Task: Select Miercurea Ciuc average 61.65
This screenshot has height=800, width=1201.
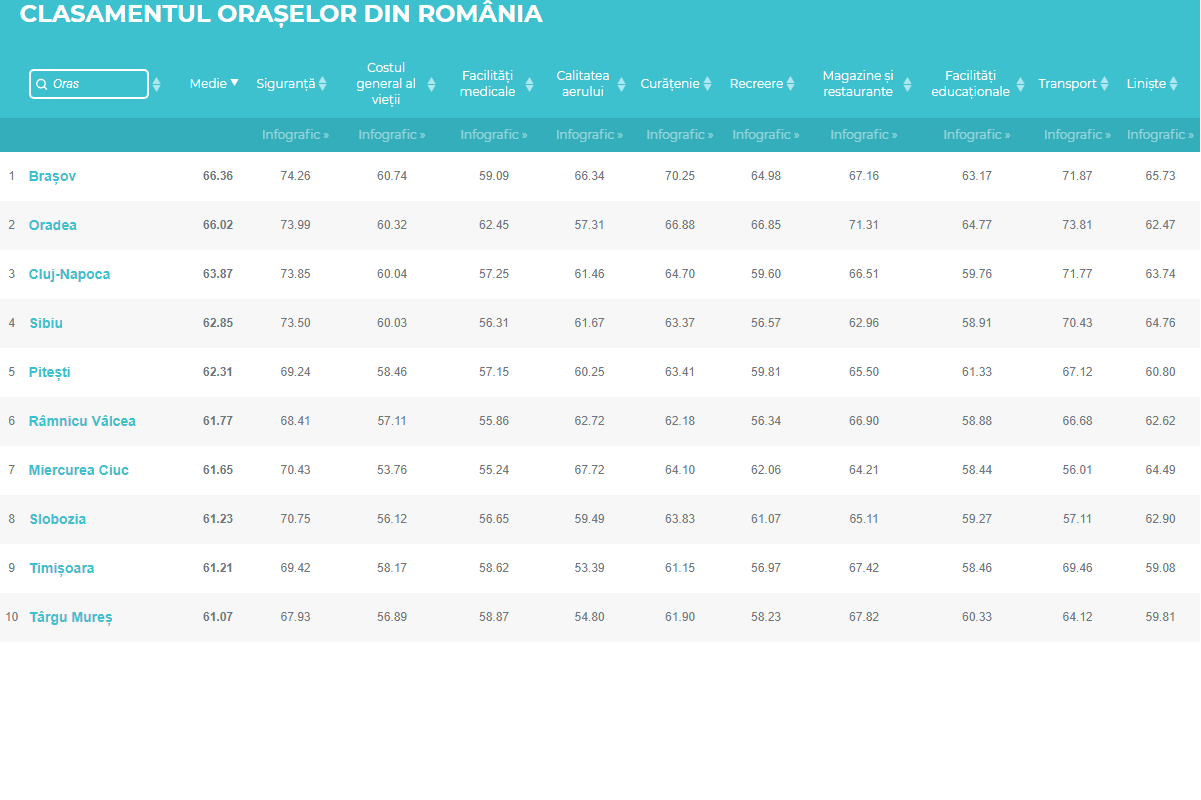Action: point(218,470)
